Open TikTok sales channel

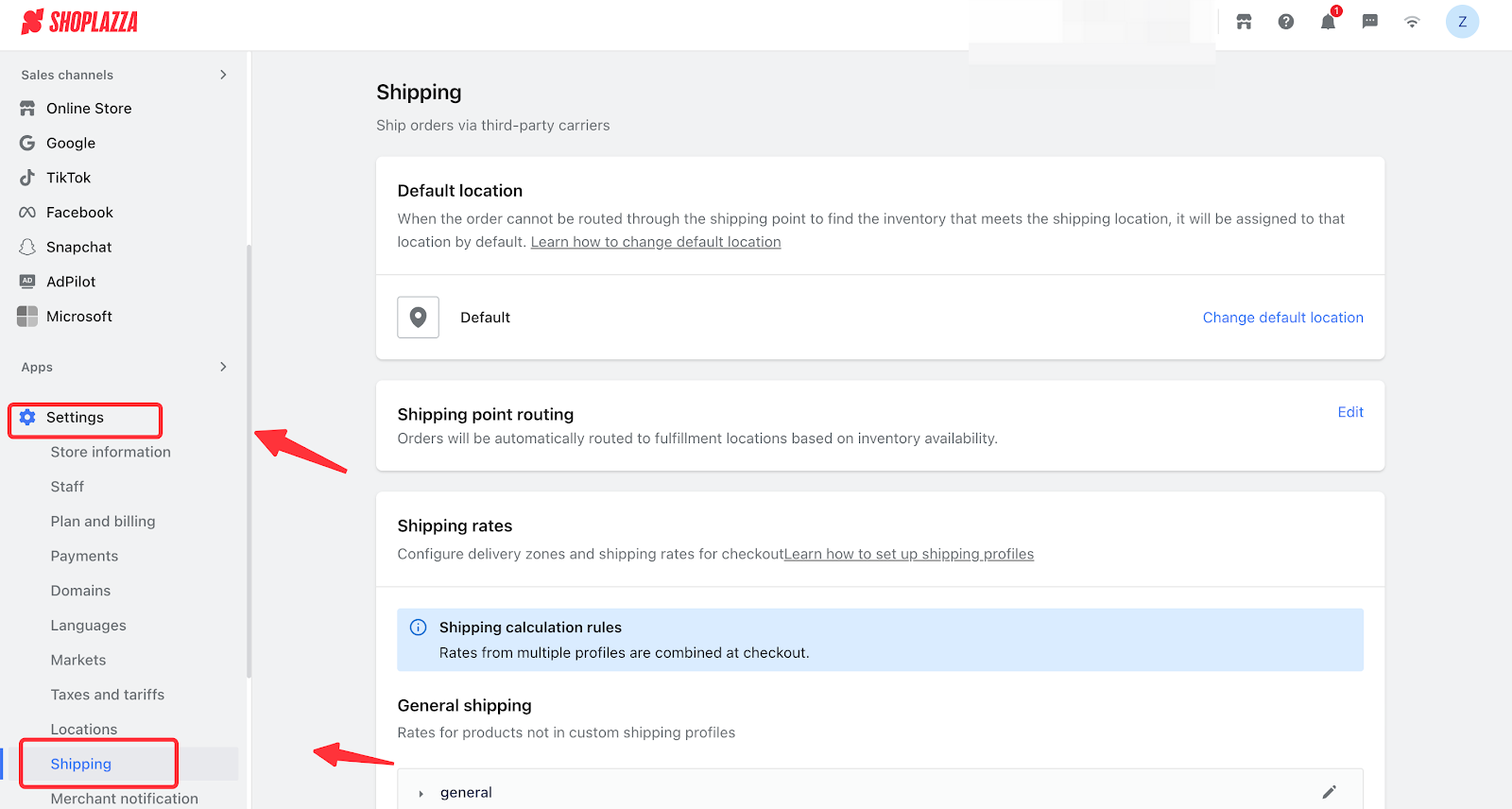click(68, 178)
